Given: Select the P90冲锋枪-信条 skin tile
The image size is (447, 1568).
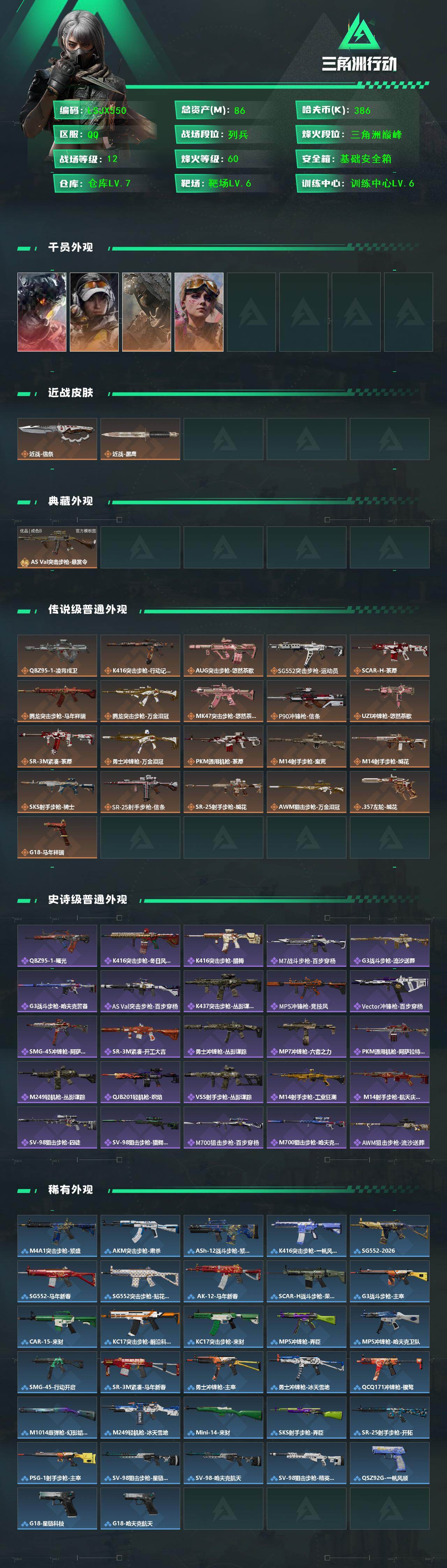Looking at the screenshot, I should pos(307,701).
